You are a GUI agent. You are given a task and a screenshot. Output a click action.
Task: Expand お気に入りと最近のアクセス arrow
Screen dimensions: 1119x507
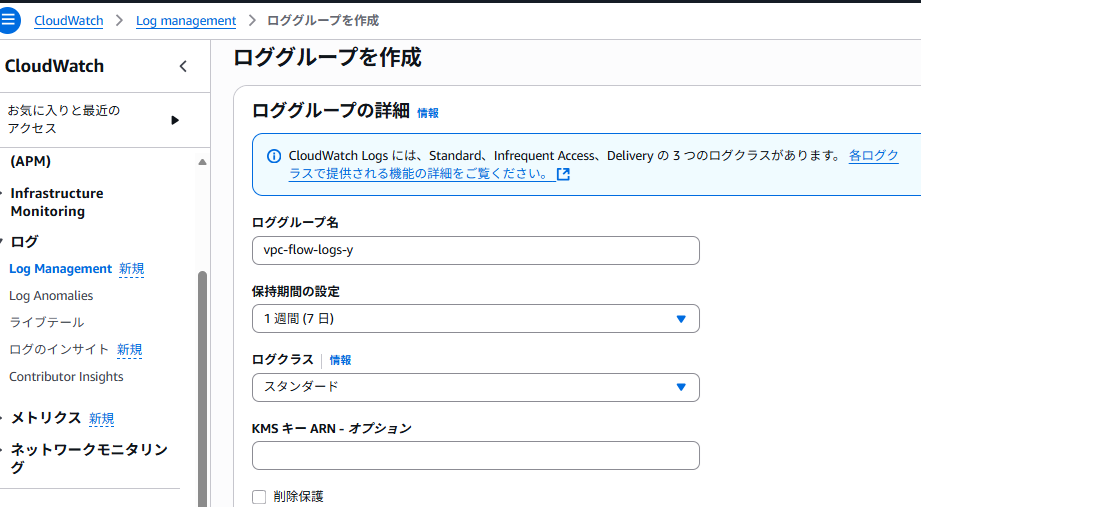pyautogui.click(x=175, y=120)
